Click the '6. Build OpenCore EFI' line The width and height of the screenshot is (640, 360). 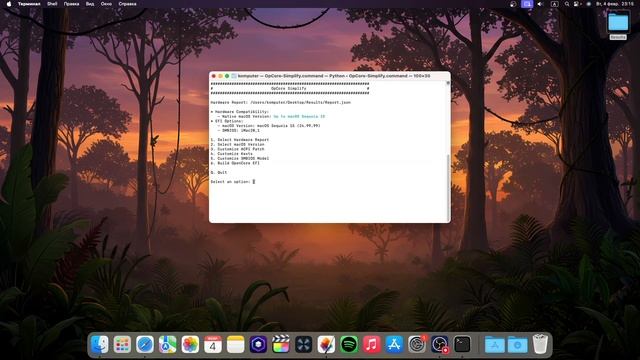tap(235, 163)
